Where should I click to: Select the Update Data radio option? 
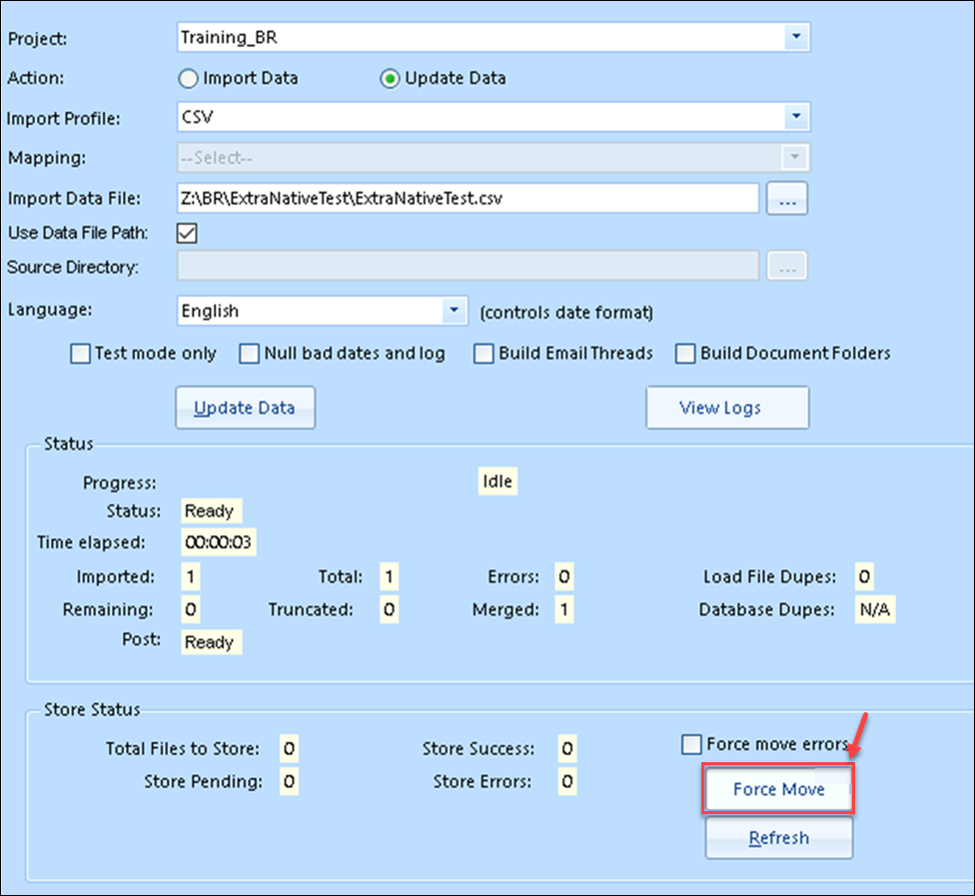click(391, 78)
